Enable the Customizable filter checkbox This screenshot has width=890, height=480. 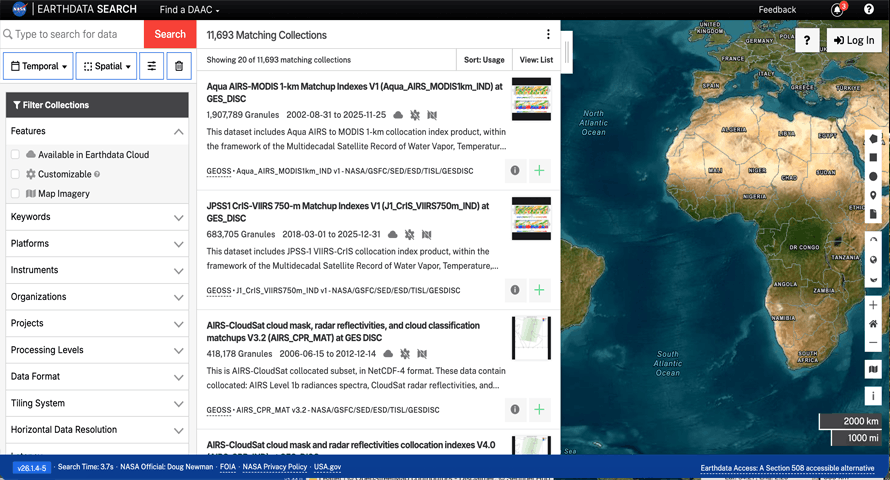point(15,174)
